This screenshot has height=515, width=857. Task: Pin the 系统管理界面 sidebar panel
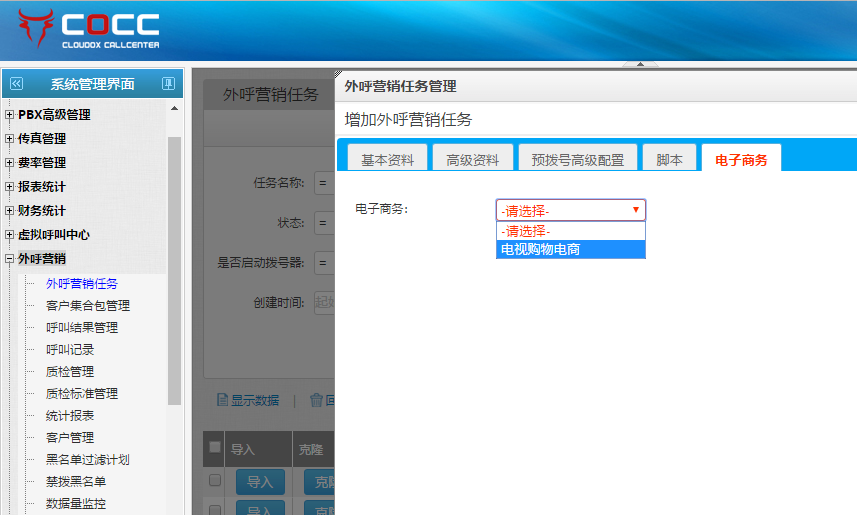coord(168,84)
